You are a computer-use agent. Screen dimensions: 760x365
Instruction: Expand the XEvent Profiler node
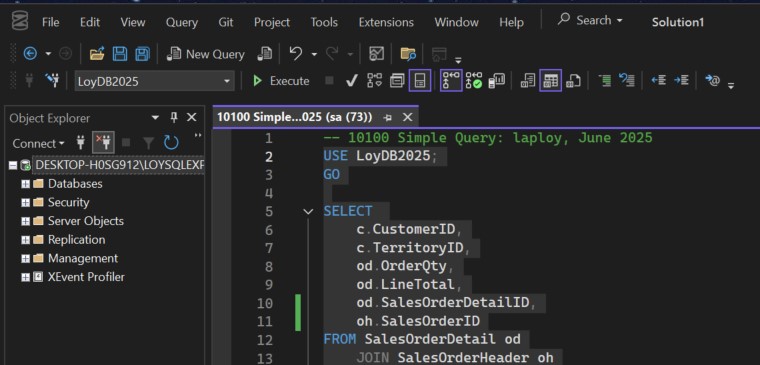[x=25, y=277]
